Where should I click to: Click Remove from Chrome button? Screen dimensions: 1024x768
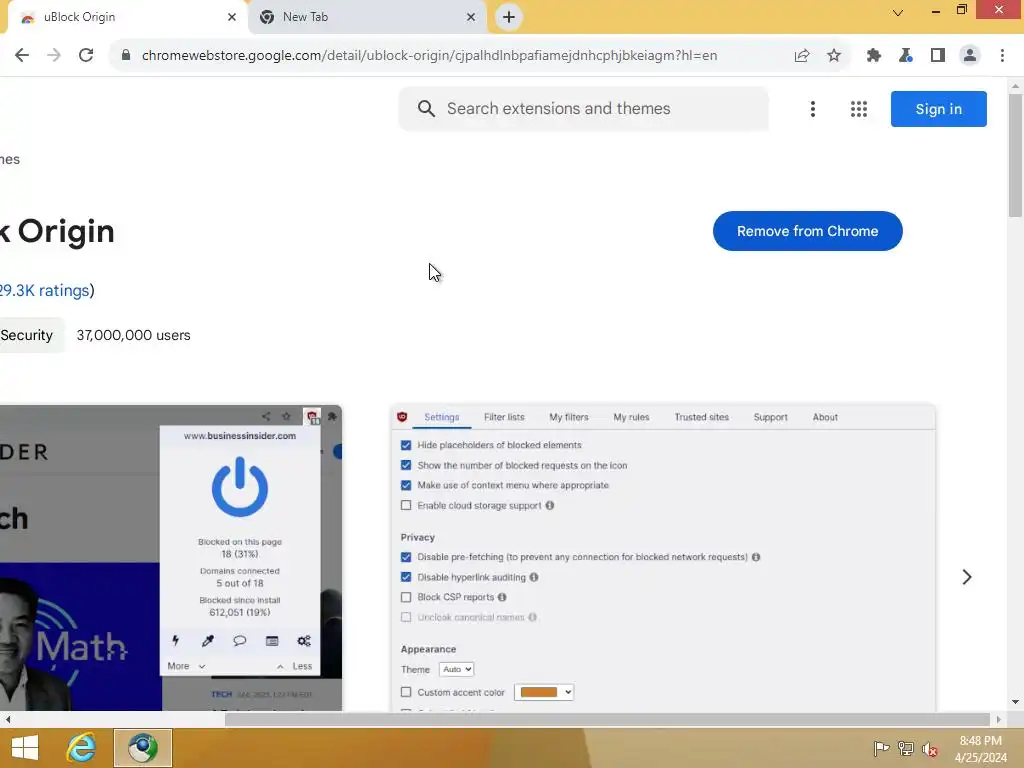807,231
